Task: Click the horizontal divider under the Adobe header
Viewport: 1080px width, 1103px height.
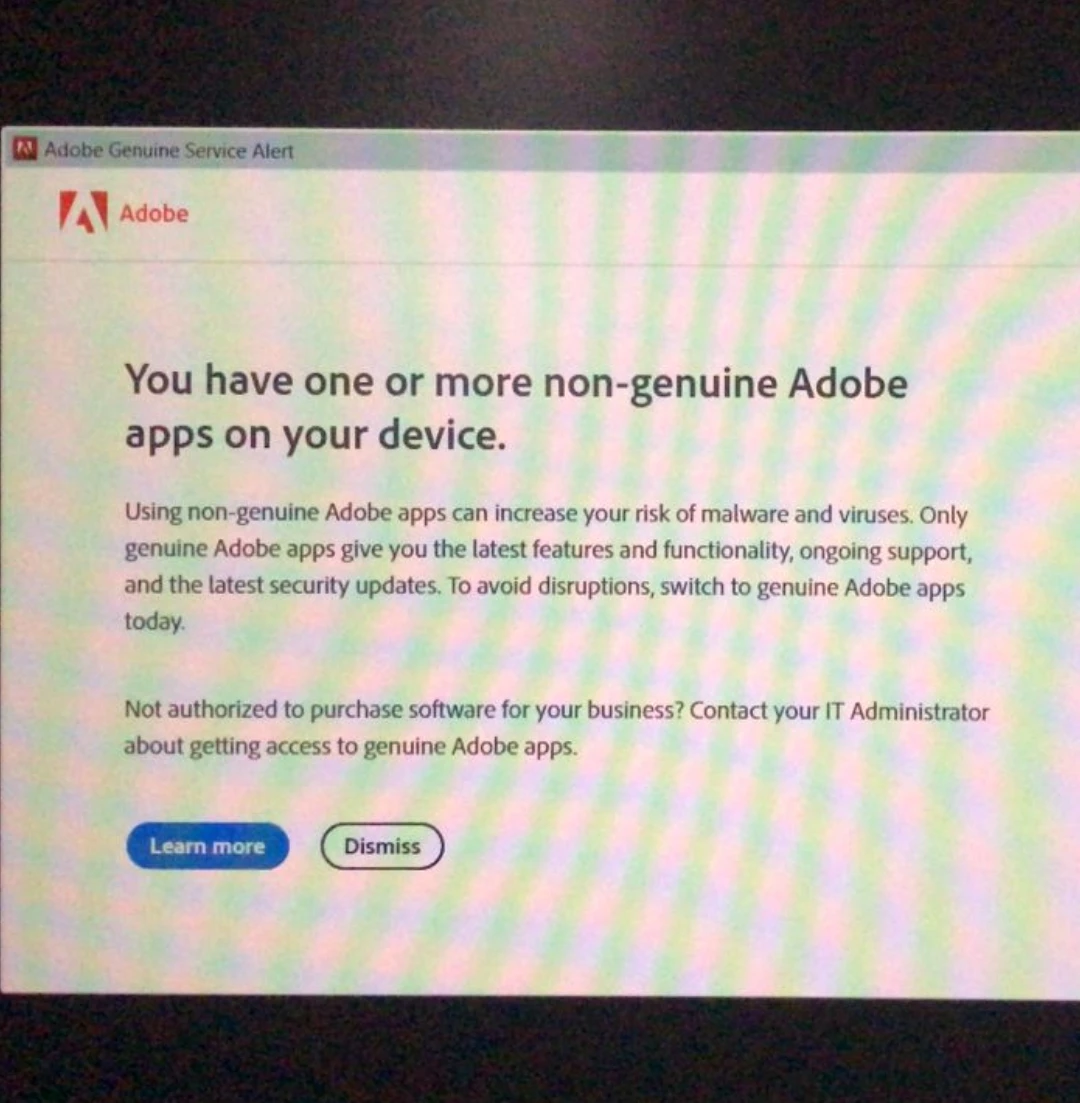Action: 540,263
